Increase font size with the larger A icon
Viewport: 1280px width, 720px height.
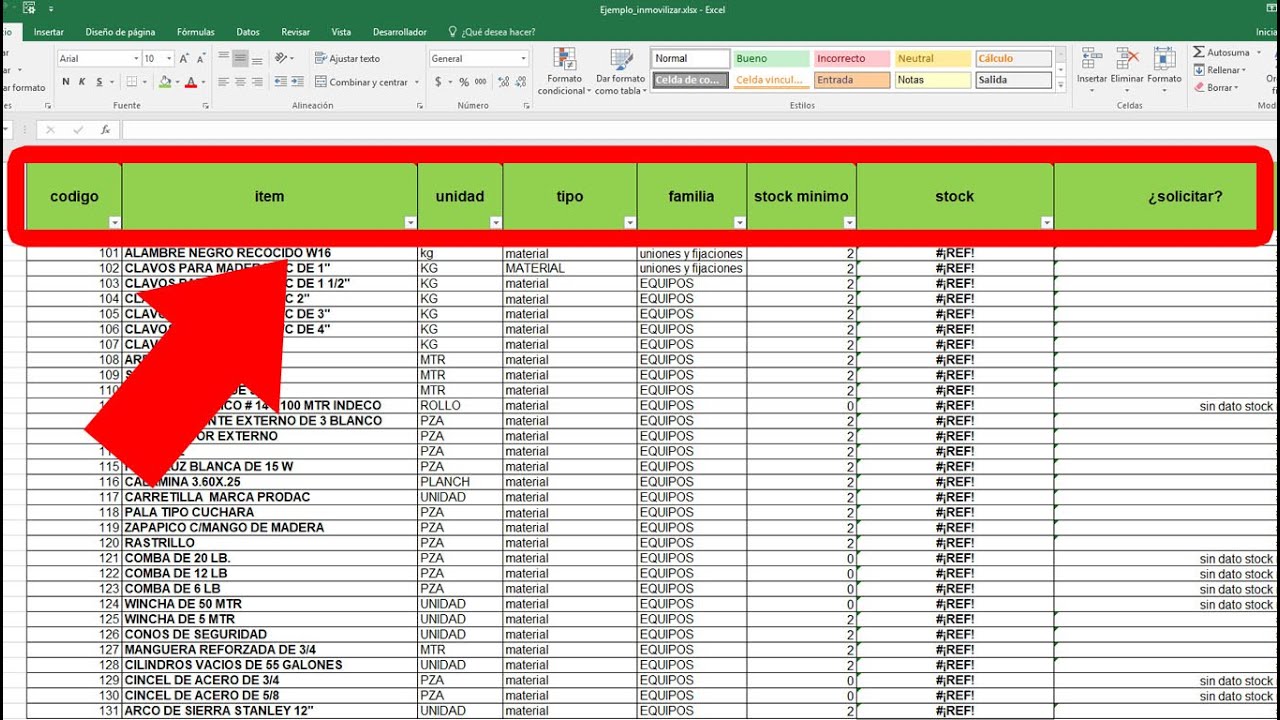point(184,59)
